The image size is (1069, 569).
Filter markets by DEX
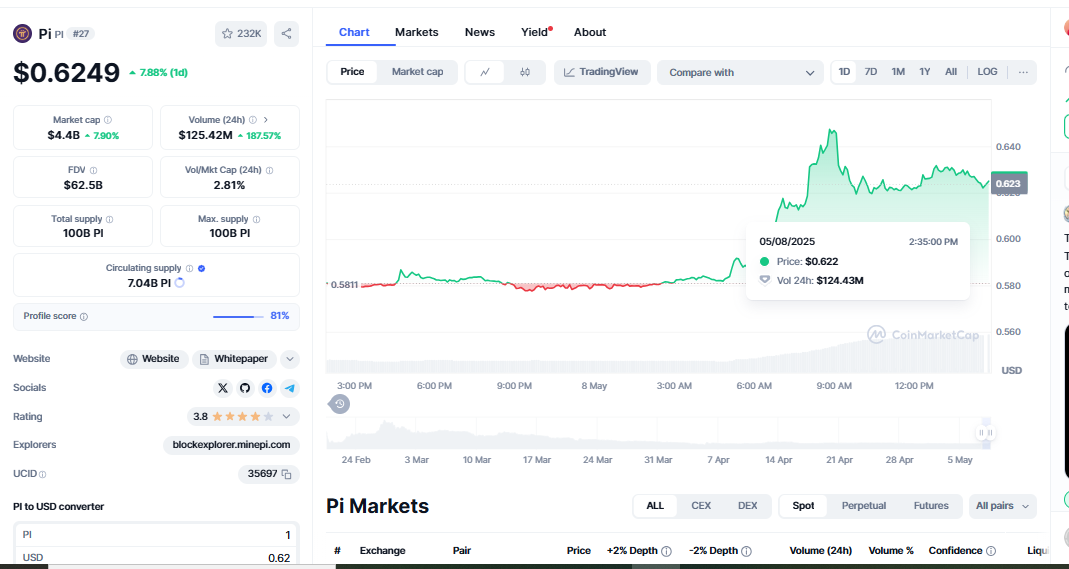point(747,506)
